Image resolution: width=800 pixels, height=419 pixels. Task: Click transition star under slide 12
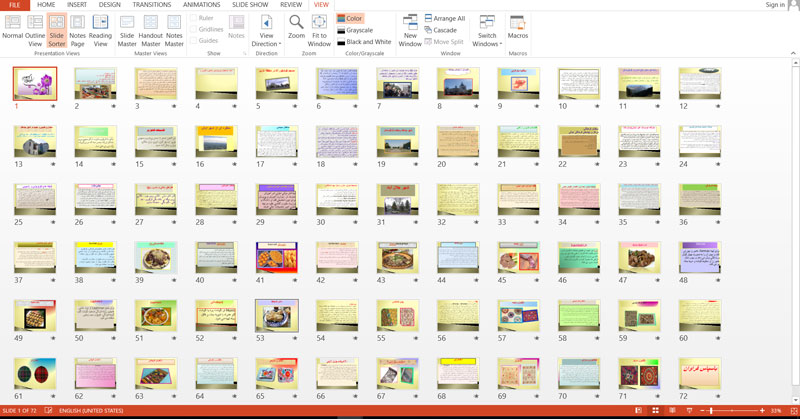pos(718,106)
